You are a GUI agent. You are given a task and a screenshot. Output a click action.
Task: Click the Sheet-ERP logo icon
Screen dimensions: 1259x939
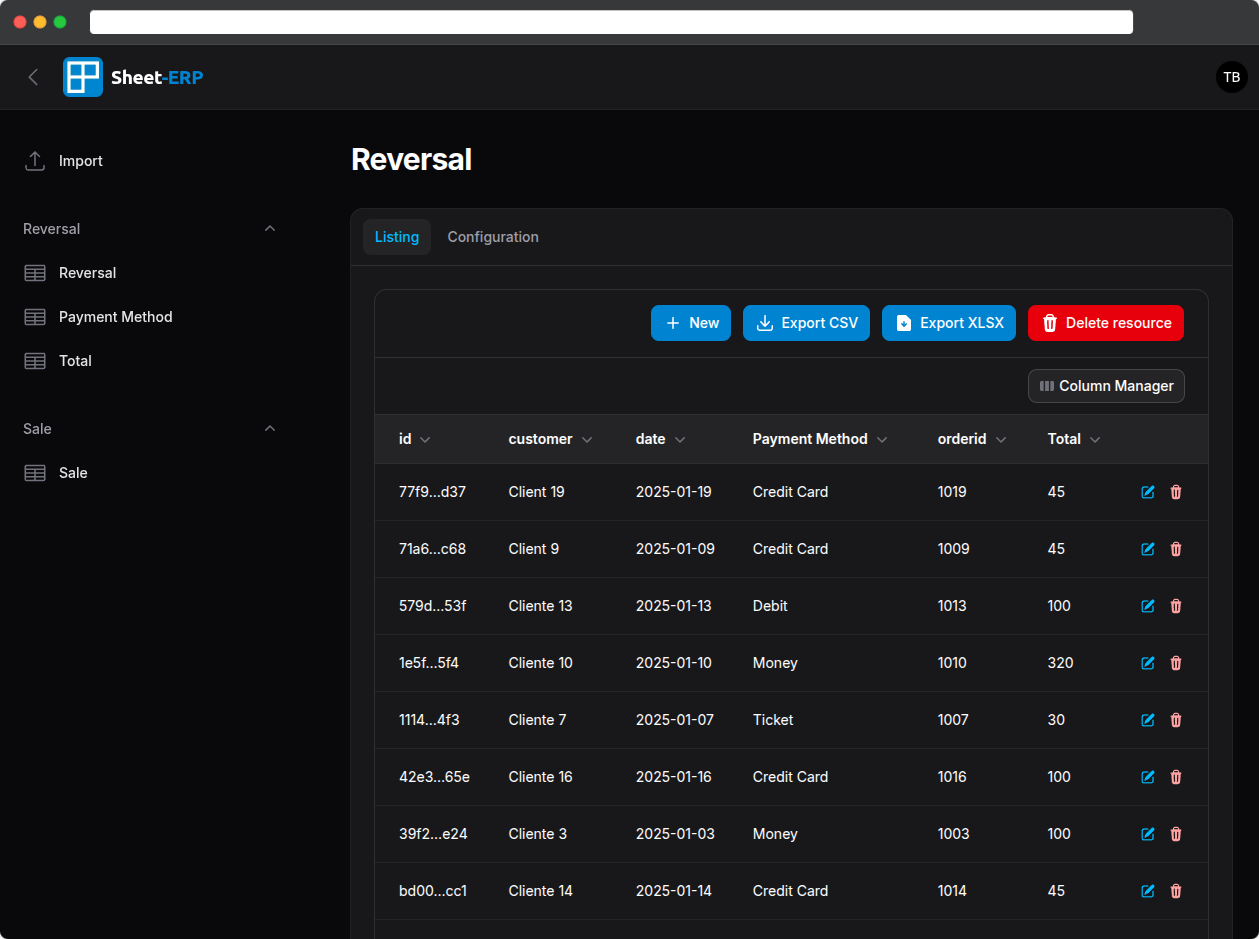click(x=82, y=77)
